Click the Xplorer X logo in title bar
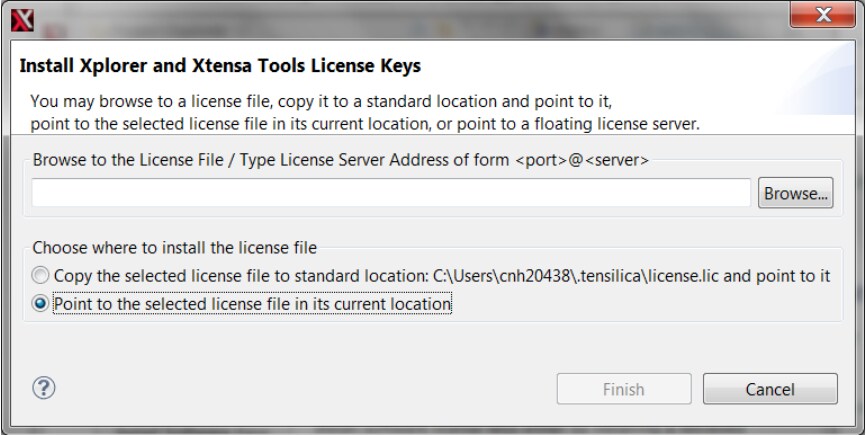Screen dimensions: 866x435 point(20,17)
